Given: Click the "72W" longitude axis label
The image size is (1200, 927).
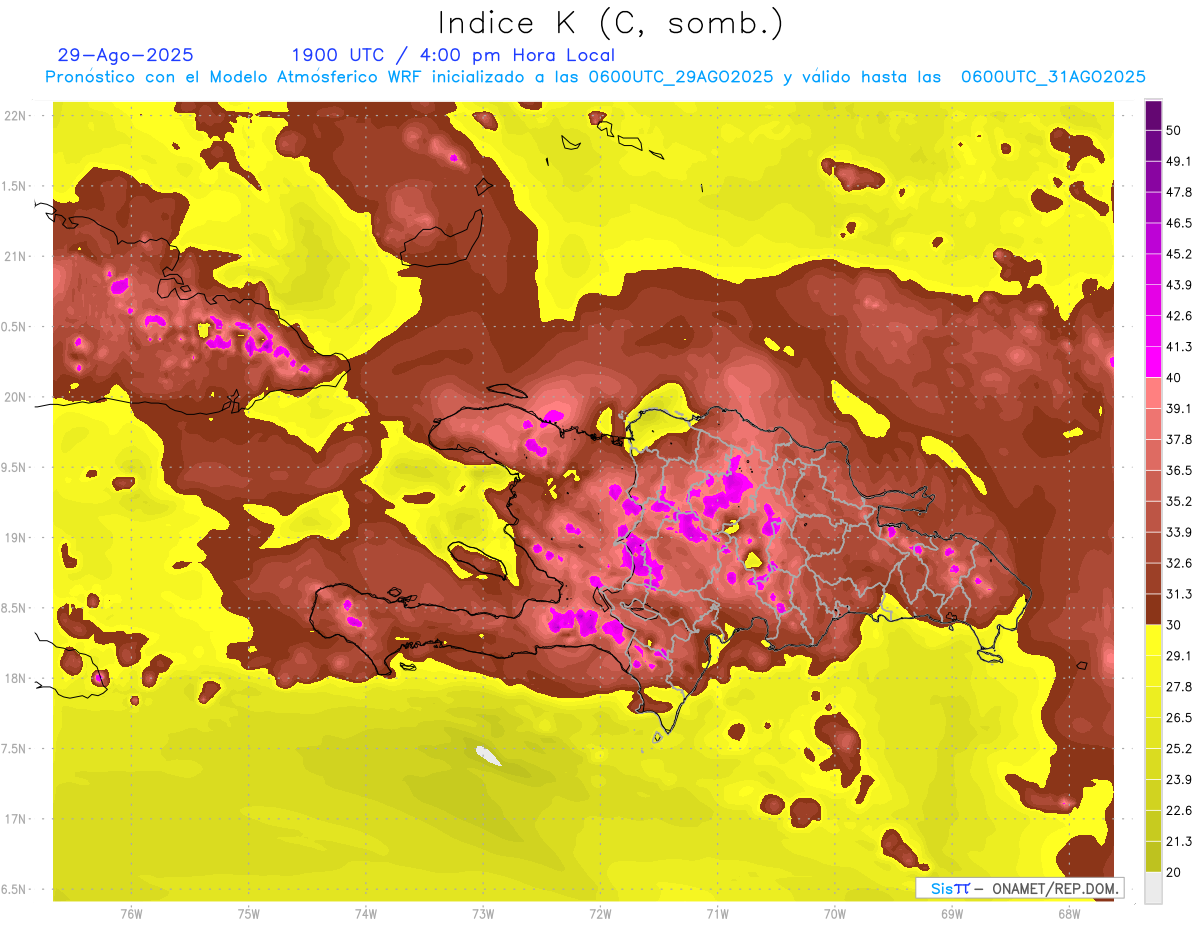Looking at the screenshot, I should point(600,913).
